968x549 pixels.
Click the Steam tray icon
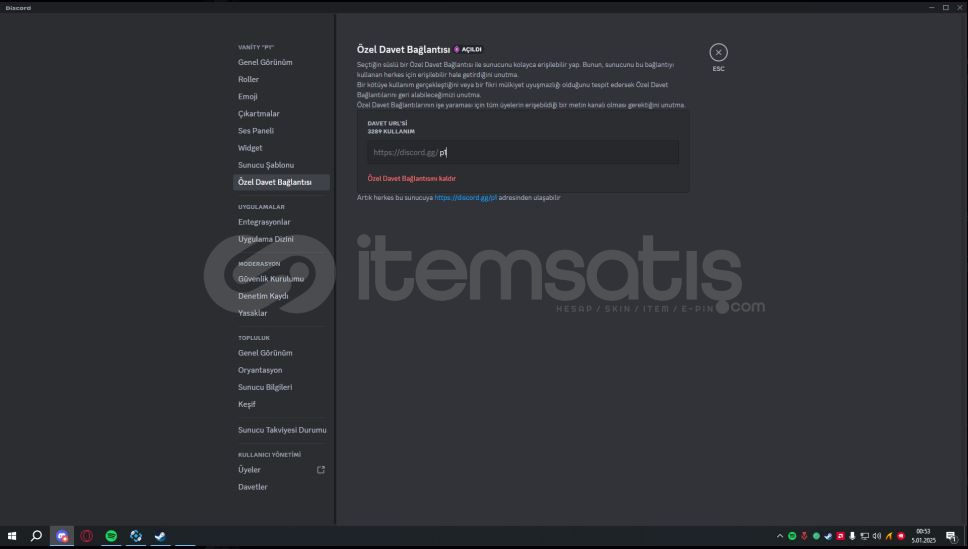[828, 536]
